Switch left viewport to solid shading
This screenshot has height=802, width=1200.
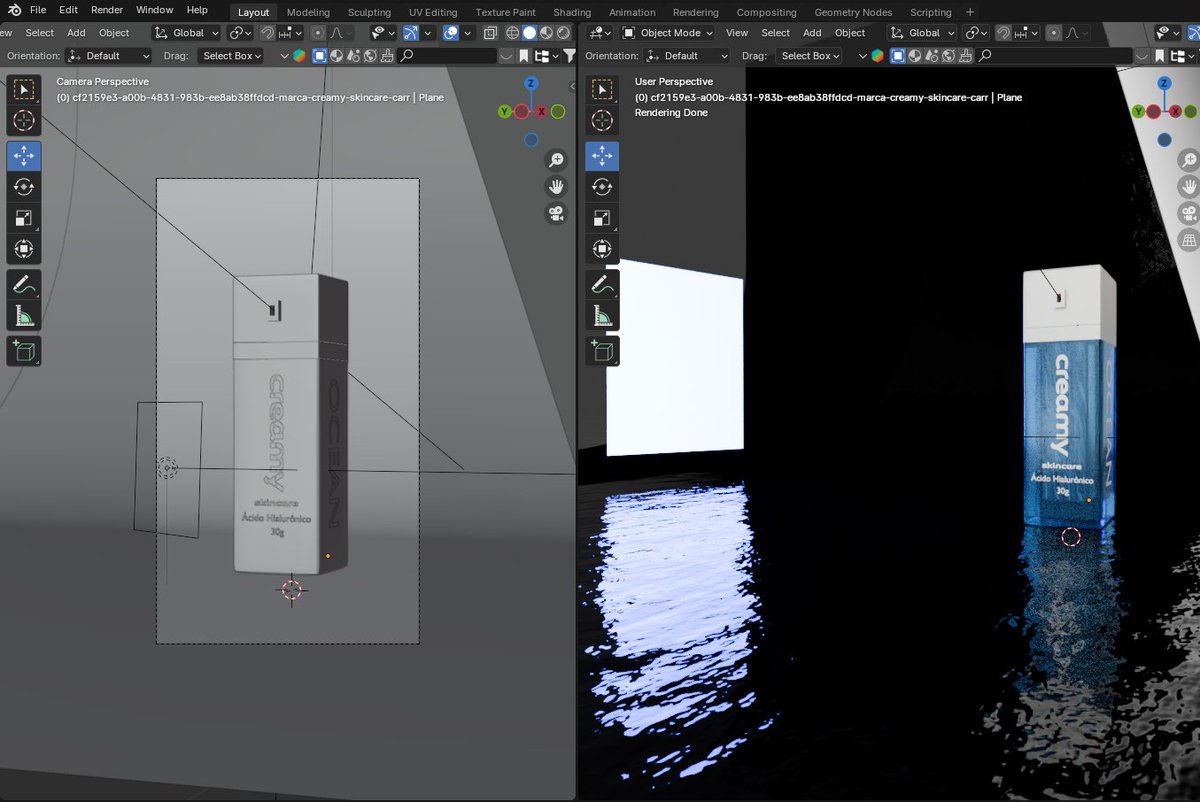pyautogui.click(x=530, y=33)
